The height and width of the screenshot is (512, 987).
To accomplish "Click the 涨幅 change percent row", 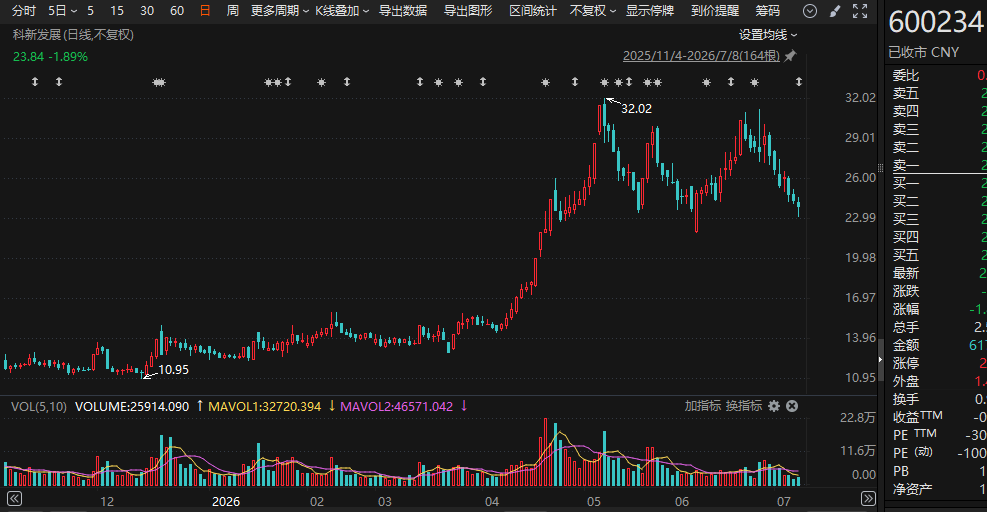I will point(937,309).
